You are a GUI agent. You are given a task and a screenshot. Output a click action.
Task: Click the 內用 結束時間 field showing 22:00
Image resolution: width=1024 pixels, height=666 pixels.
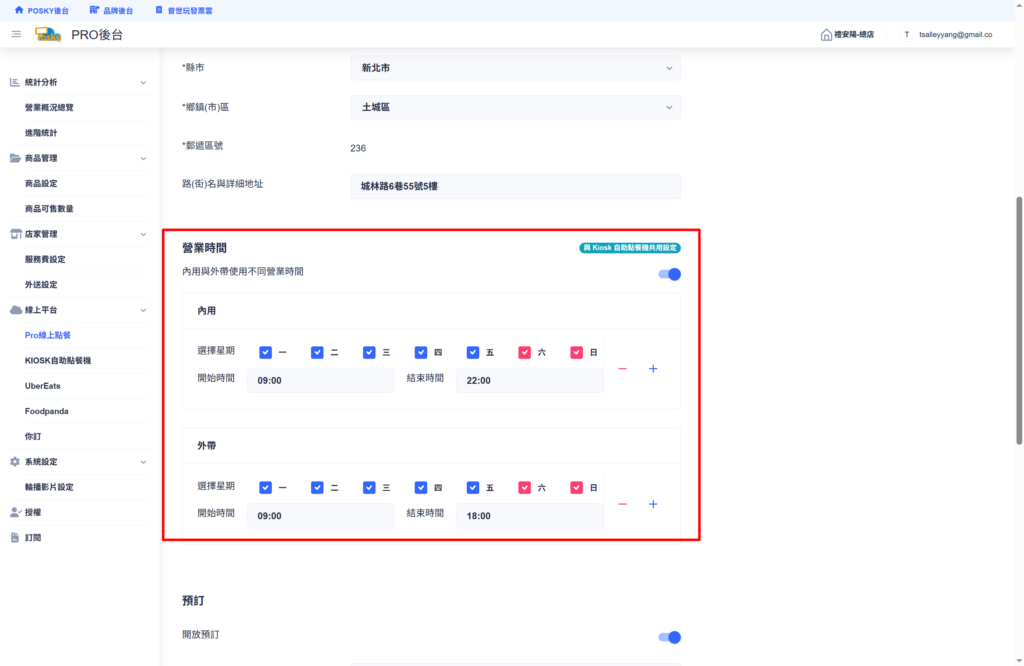click(x=530, y=381)
